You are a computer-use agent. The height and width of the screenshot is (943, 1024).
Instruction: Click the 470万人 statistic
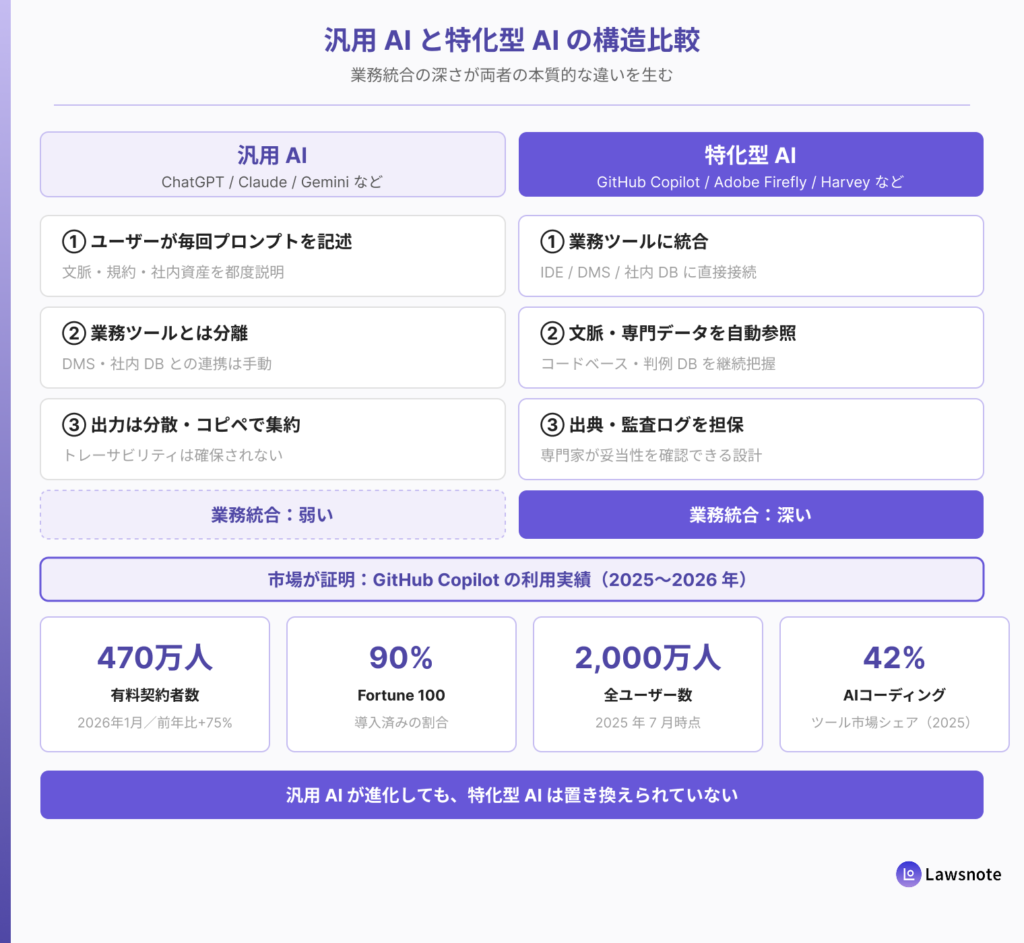pos(155,658)
